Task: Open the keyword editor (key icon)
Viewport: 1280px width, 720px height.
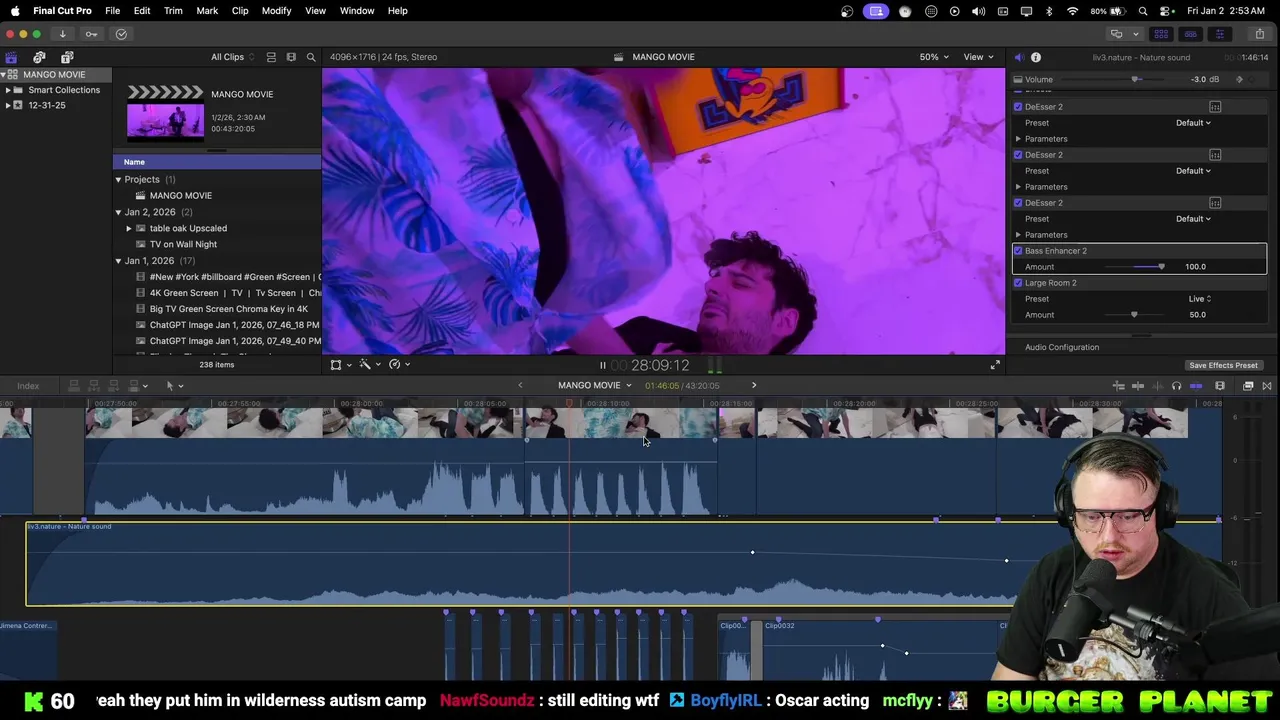Action: point(91,34)
